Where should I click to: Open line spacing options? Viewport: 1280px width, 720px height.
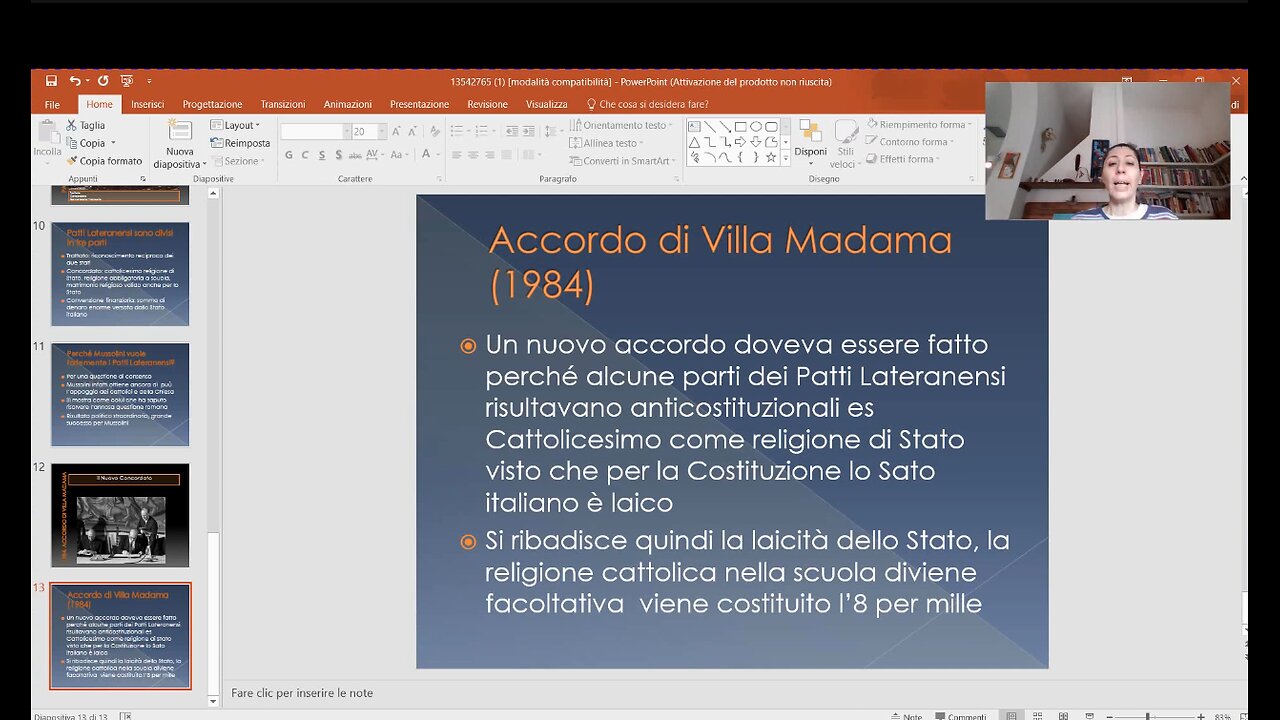pyautogui.click(x=552, y=131)
